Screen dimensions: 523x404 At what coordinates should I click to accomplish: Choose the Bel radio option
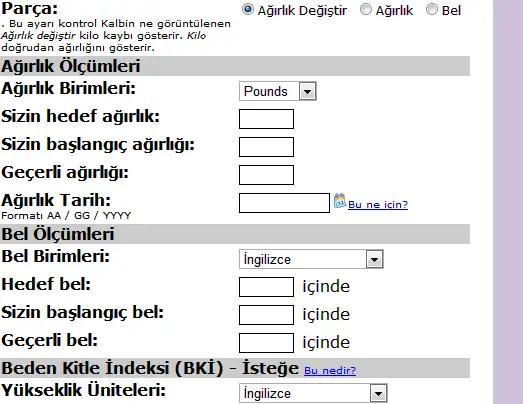[432, 9]
